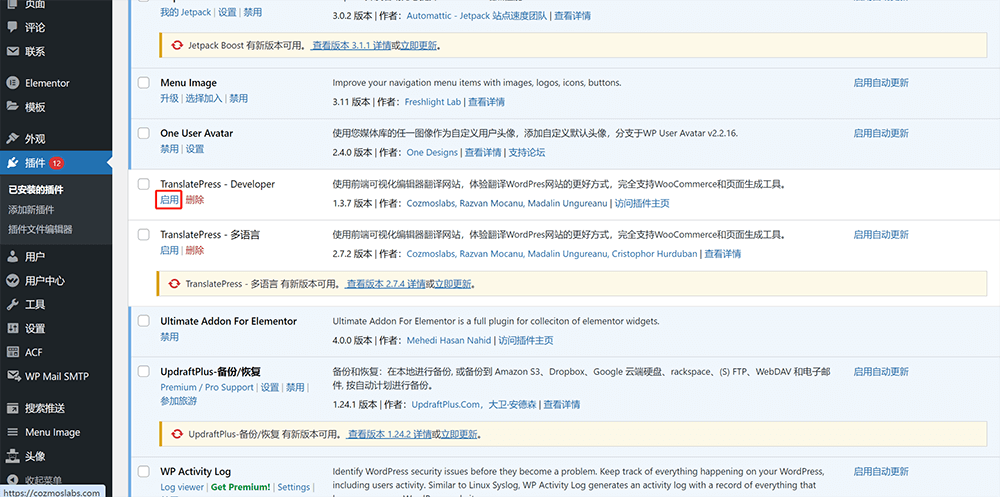
Task: Click the TranslatePress update refresh icon
Action: pyautogui.click(x=174, y=283)
